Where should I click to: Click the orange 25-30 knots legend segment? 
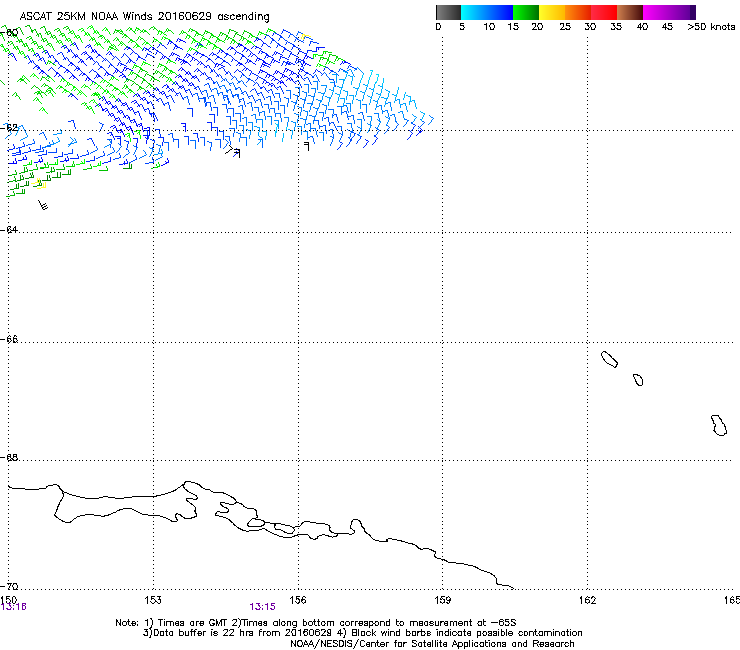578,12
